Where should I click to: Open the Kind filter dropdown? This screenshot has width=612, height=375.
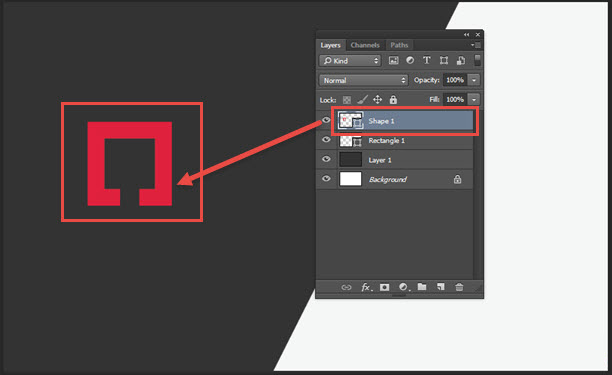(x=350, y=60)
